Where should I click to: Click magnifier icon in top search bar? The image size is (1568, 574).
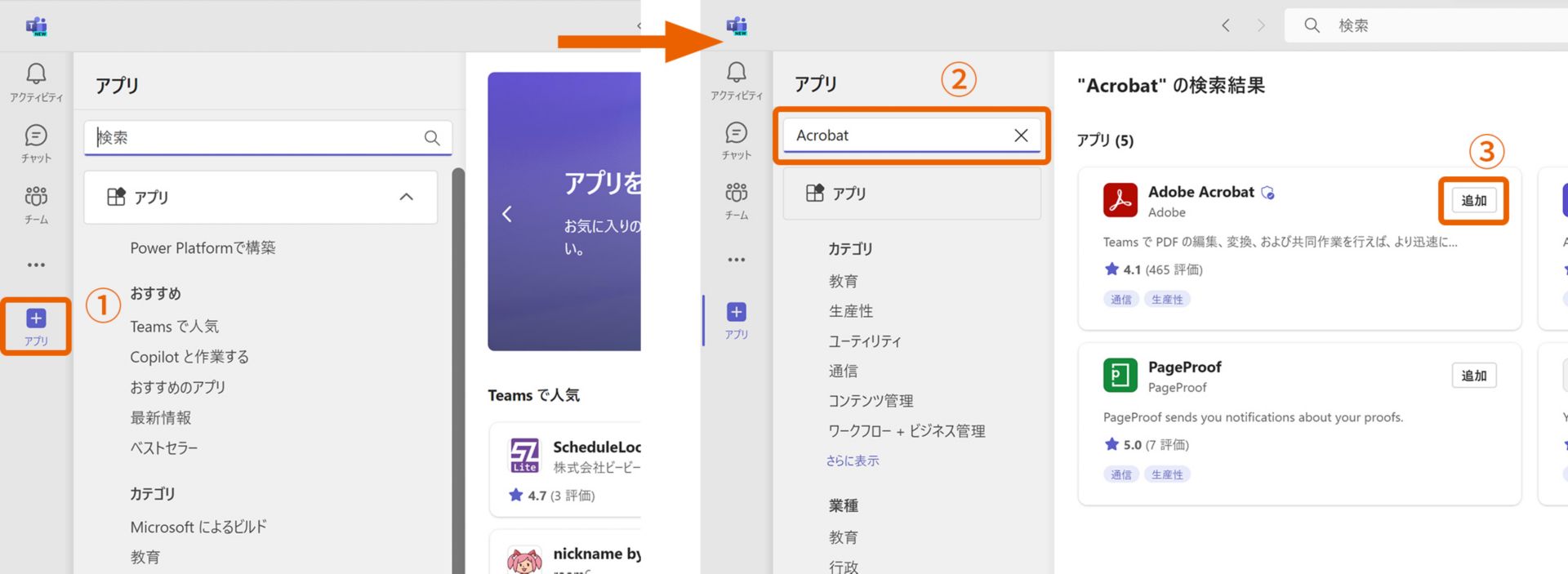[x=1312, y=25]
